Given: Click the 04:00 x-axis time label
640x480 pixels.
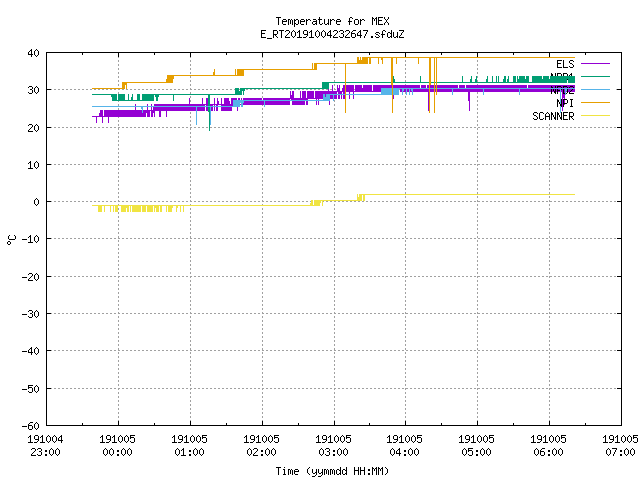Looking at the screenshot, I should point(404,452).
